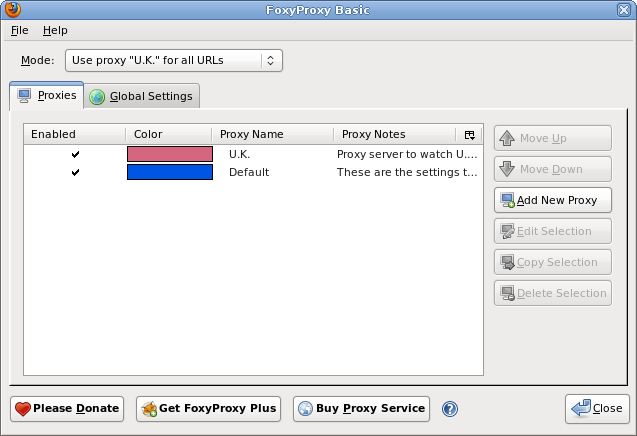
Task: Select the Default proxy row by name
Action: 249,172
